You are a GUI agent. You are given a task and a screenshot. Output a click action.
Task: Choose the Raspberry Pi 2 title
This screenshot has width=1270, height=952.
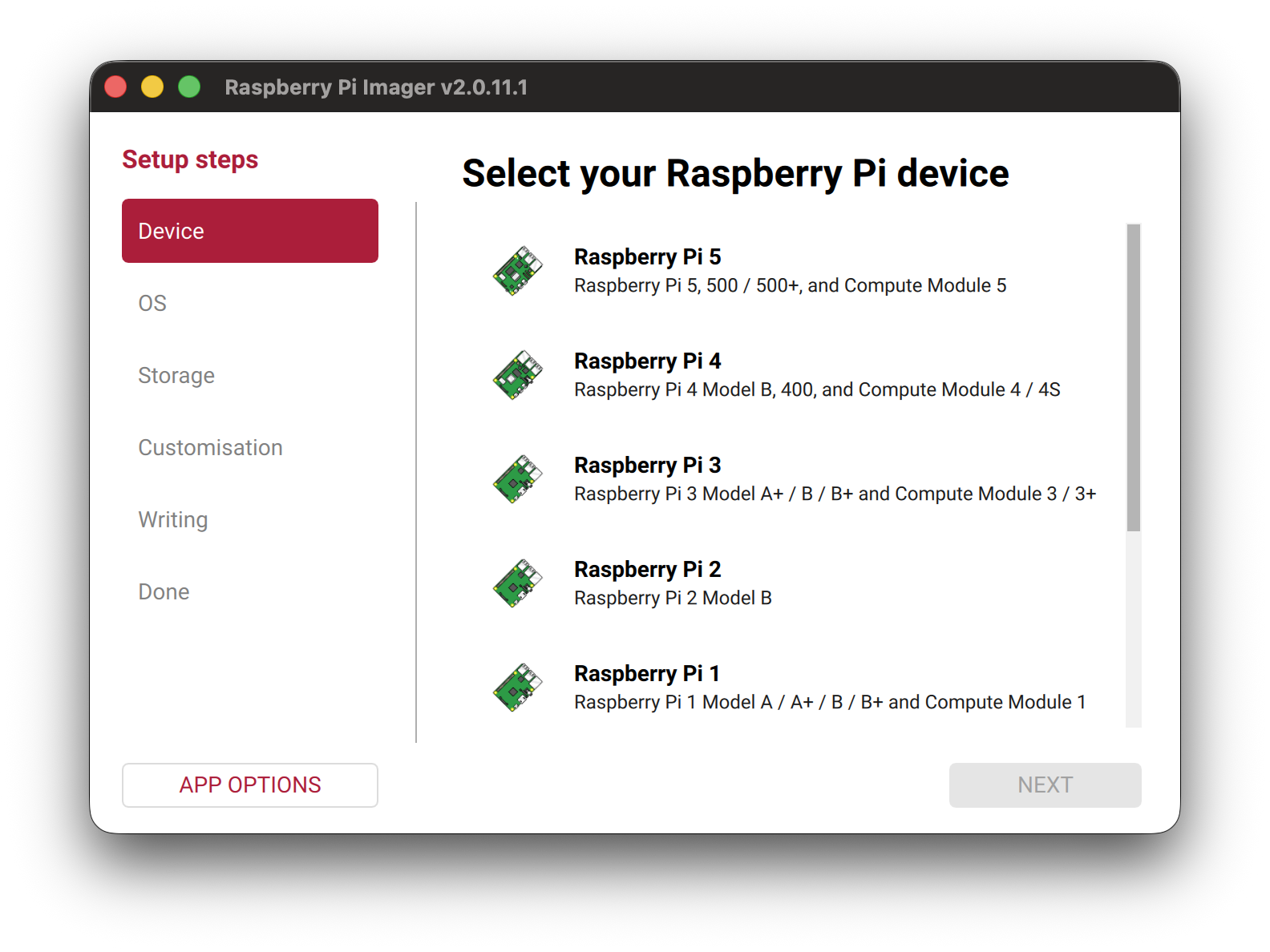tap(648, 569)
